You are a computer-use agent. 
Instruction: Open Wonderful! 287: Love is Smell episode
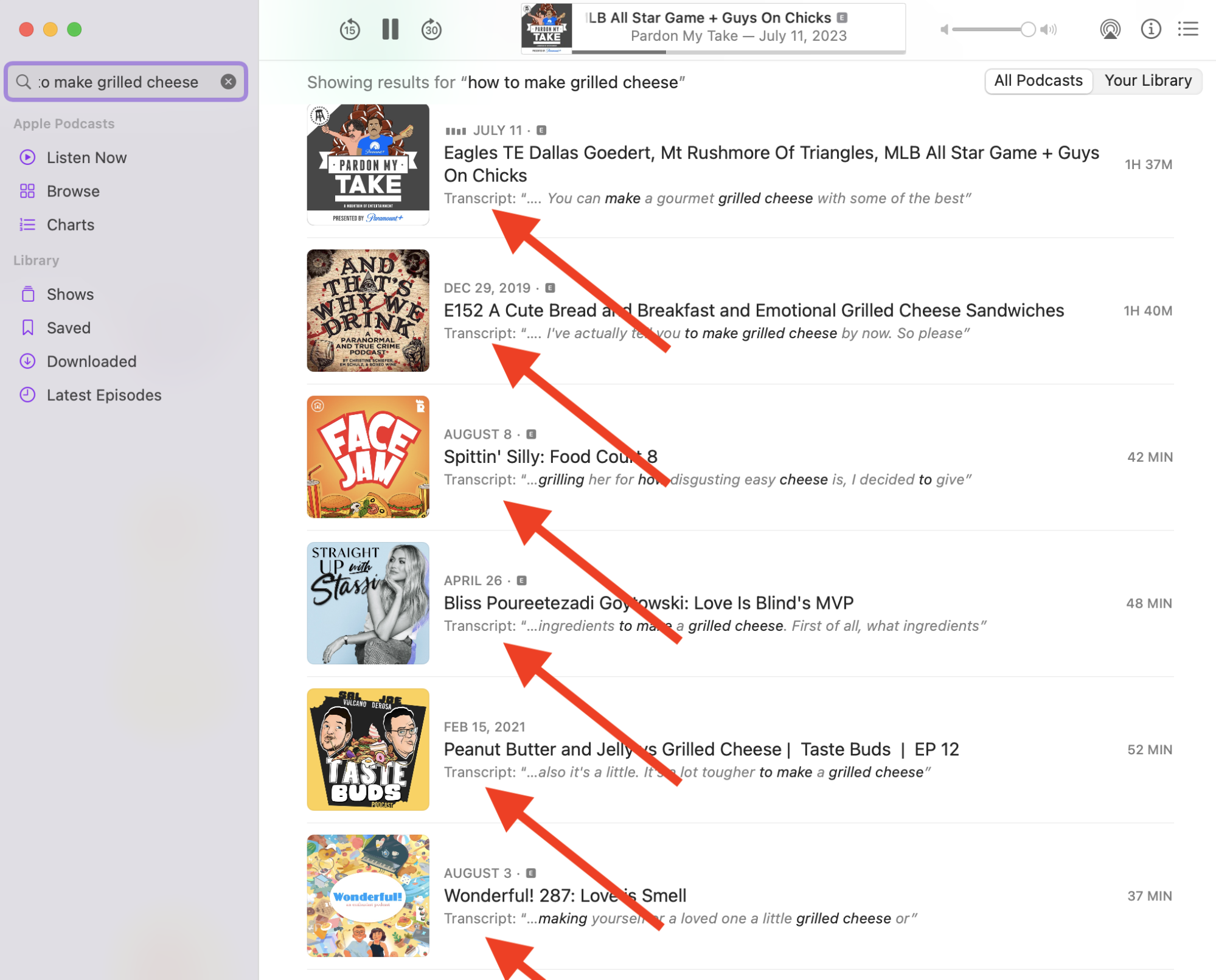click(x=565, y=895)
